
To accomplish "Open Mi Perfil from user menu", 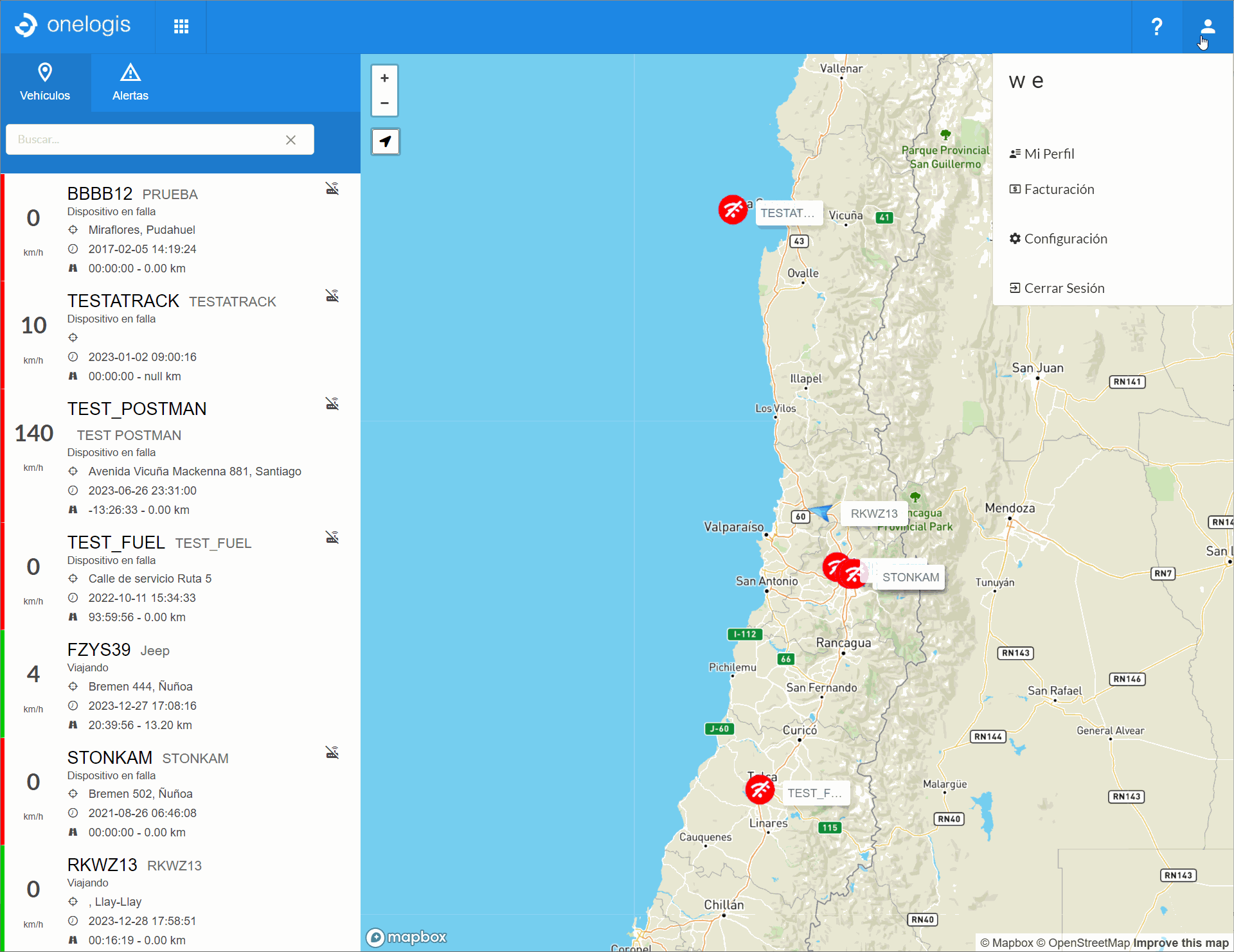I will click(x=1048, y=154).
